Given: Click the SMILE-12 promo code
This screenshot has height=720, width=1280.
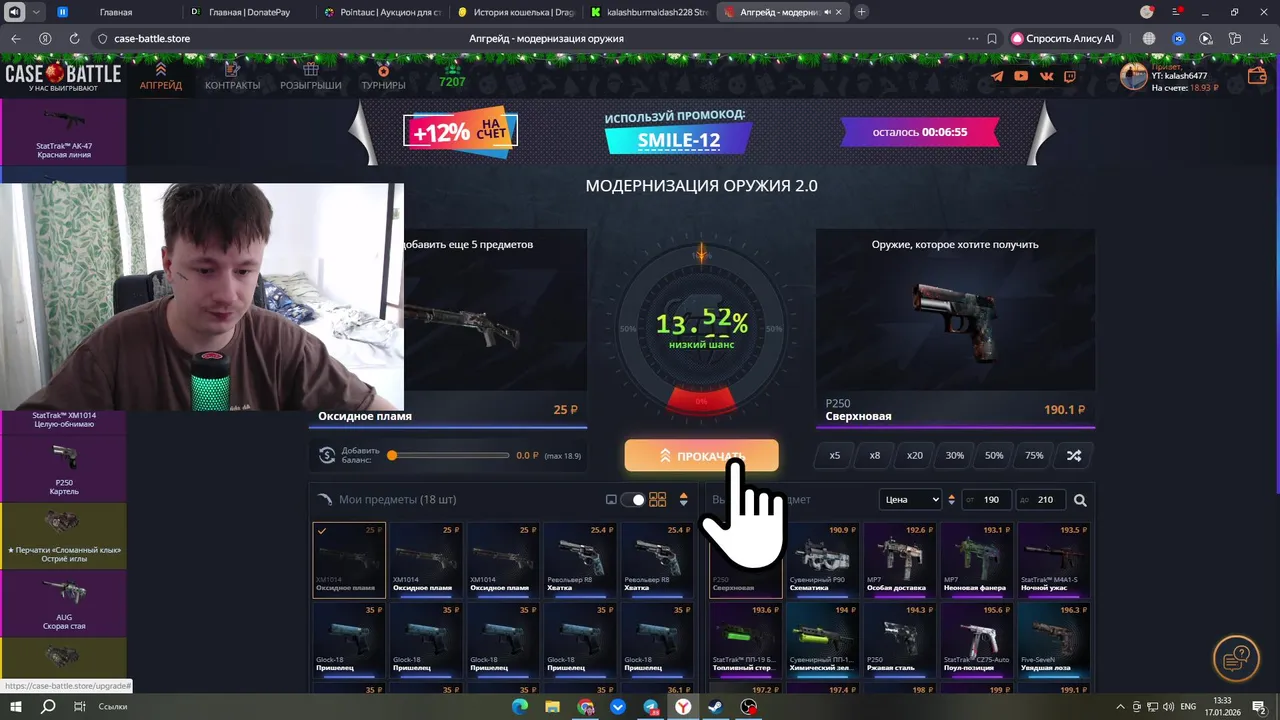Looking at the screenshot, I should click(679, 139).
